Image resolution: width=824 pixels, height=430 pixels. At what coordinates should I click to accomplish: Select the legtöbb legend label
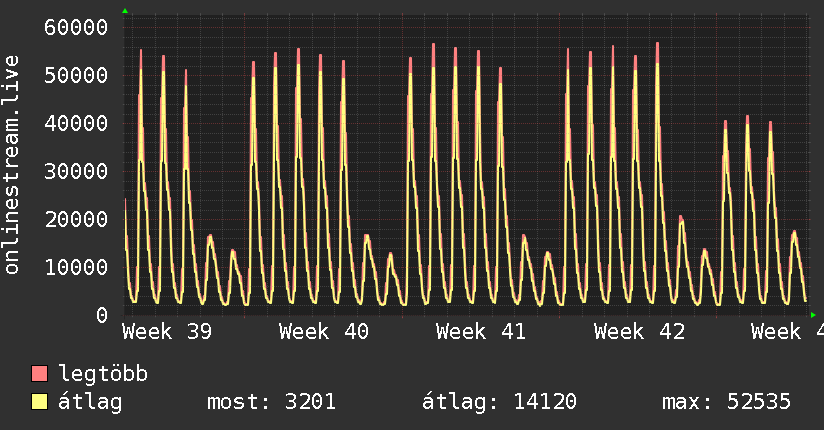point(104,374)
